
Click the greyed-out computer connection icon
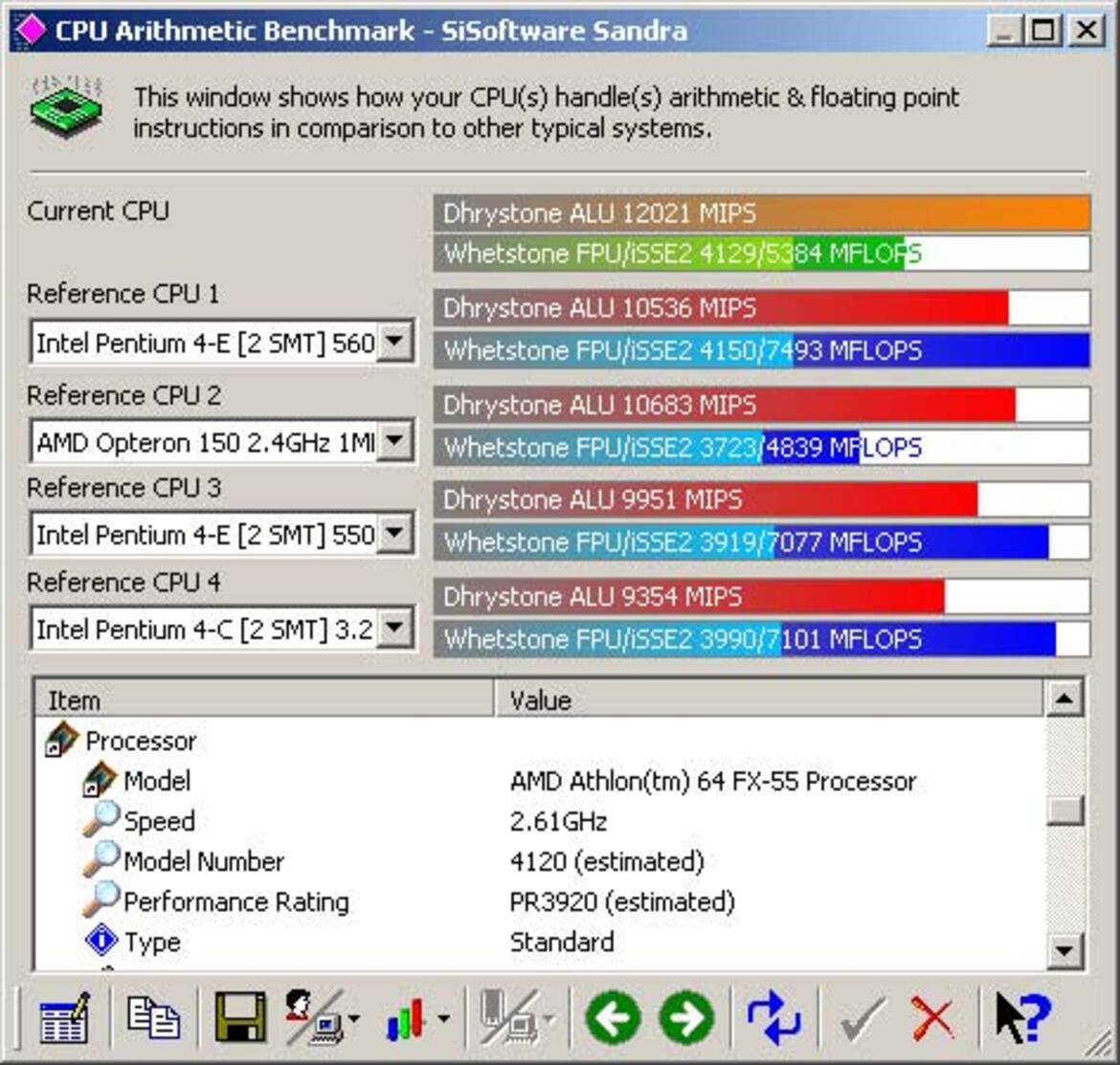[x=508, y=1017]
